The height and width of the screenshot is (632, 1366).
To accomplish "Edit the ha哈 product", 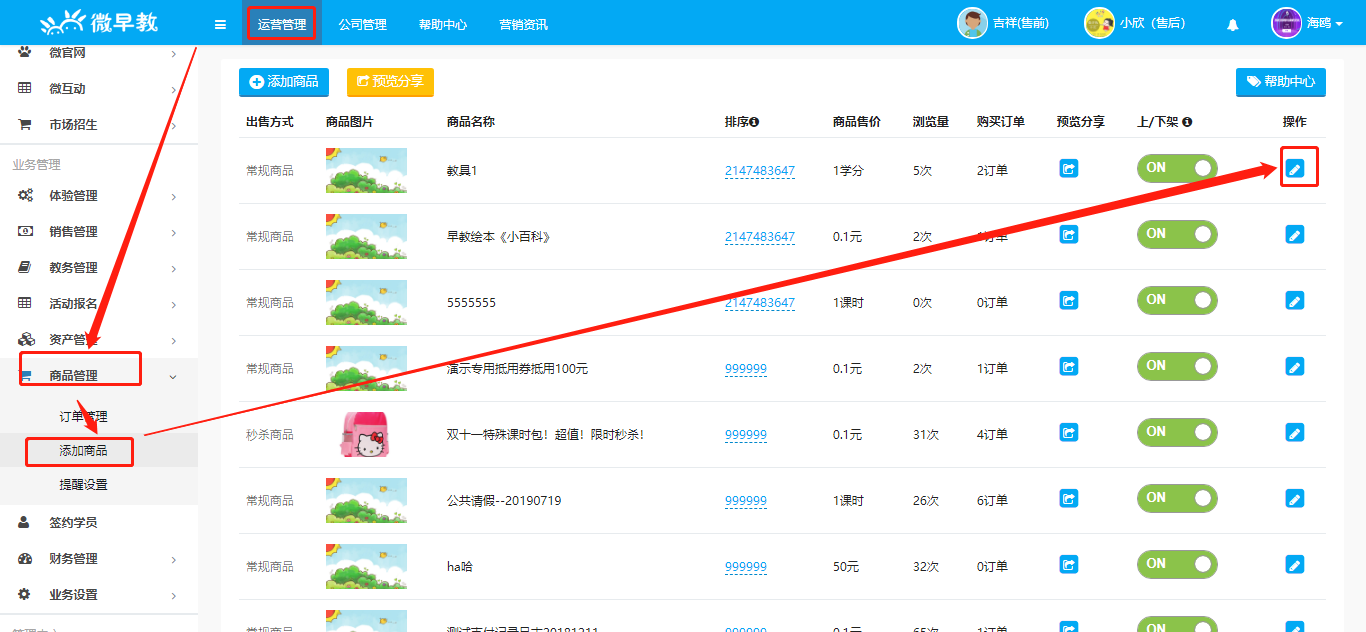I will point(1295,565).
